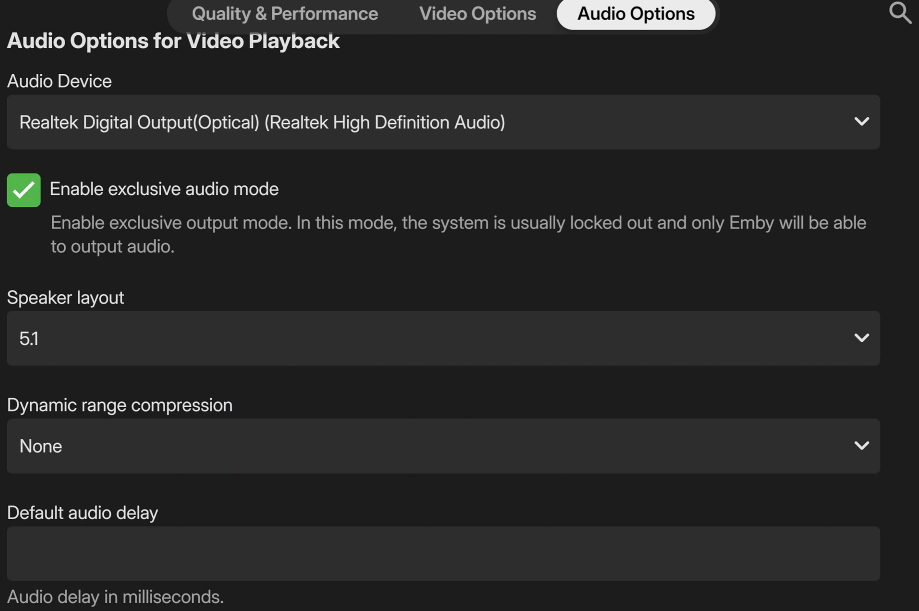Expand the Speaker layout chevron

pyautogui.click(x=861, y=338)
